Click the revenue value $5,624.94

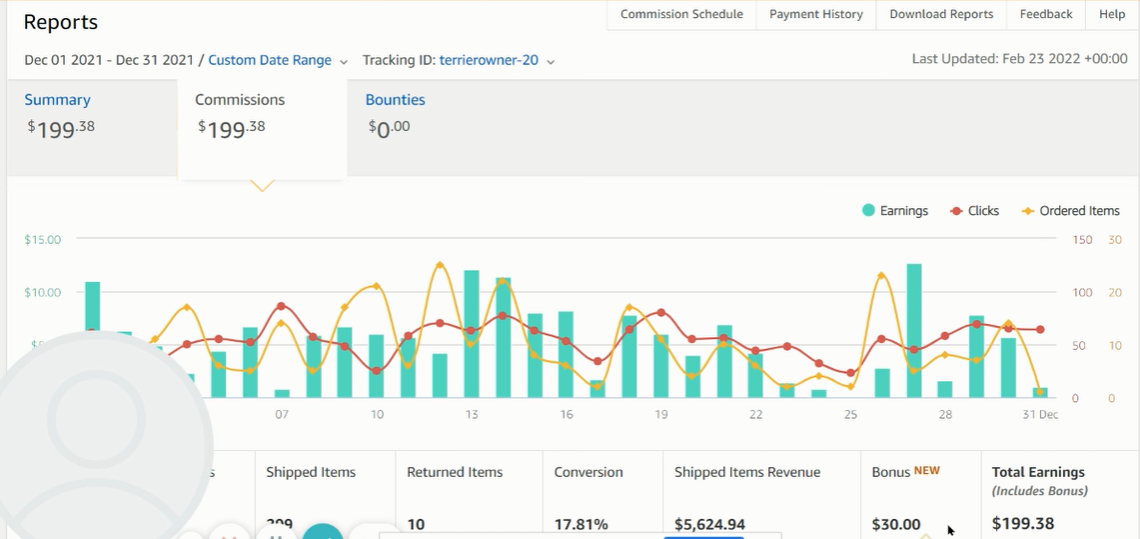(x=710, y=524)
